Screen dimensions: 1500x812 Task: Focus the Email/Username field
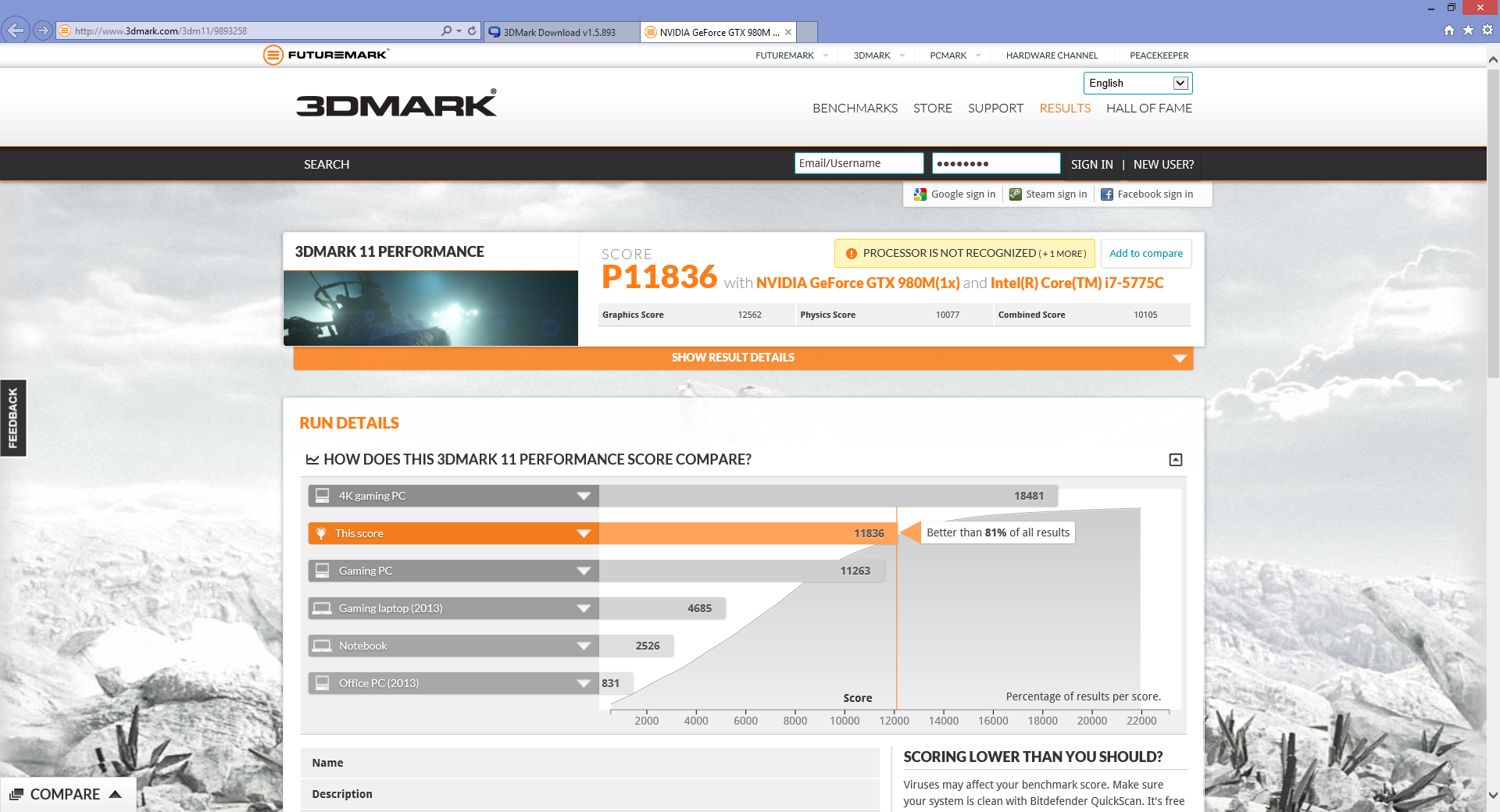(x=859, y=163)
